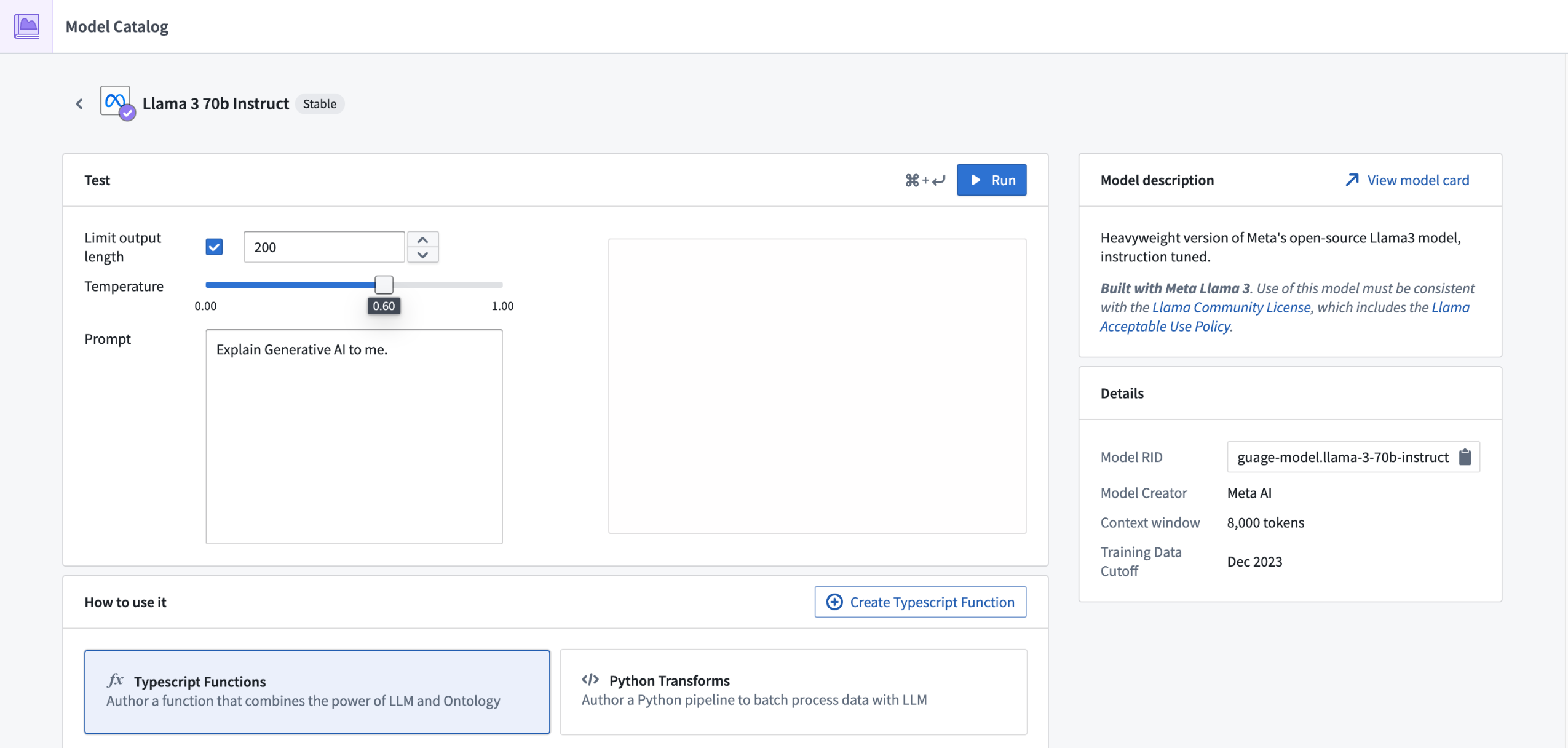Viewport: 1568px width, 748px height.
Task: Increase output length with up arrow
Action: click(423, 239)
